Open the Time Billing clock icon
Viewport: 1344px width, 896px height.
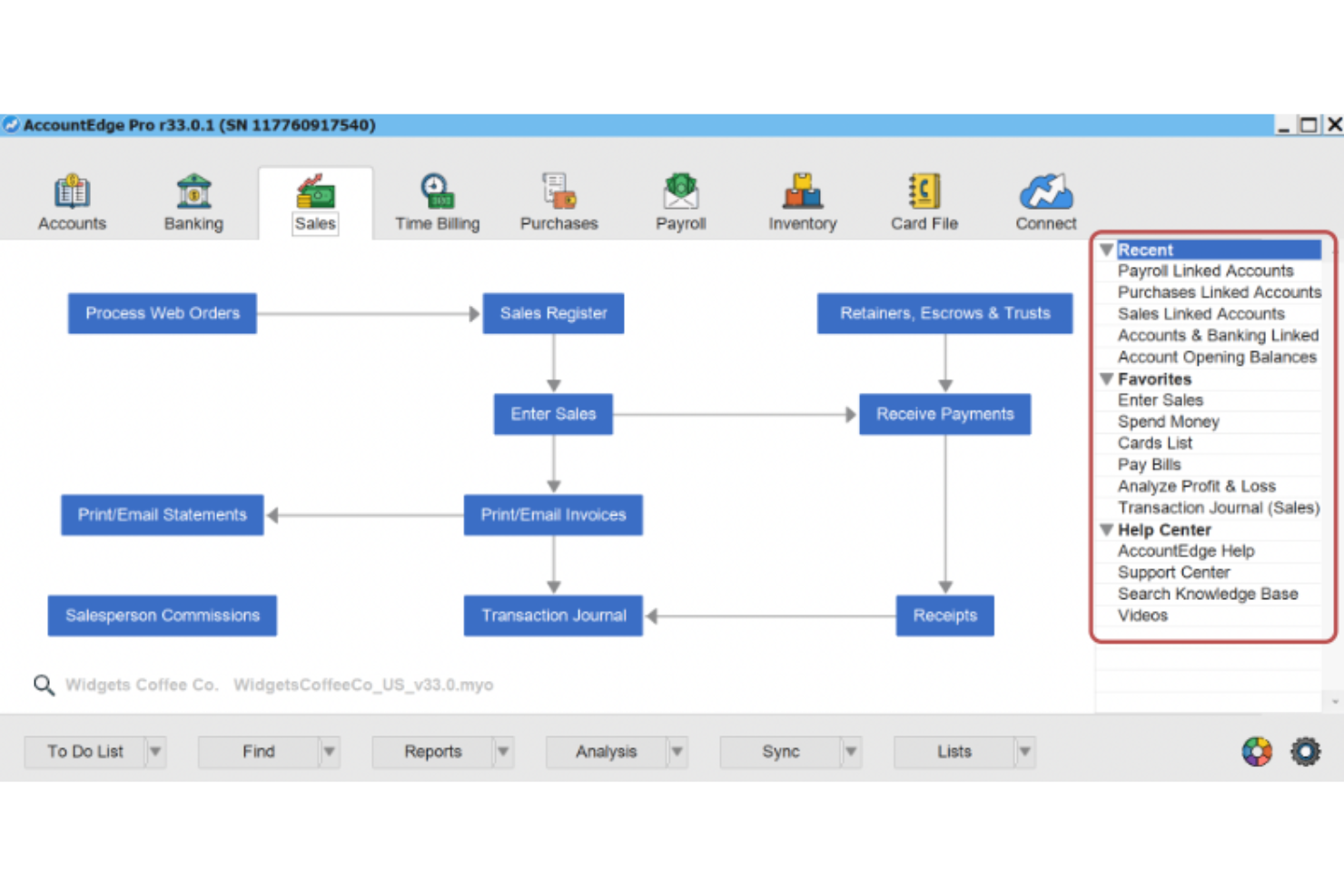click(437, 192)
